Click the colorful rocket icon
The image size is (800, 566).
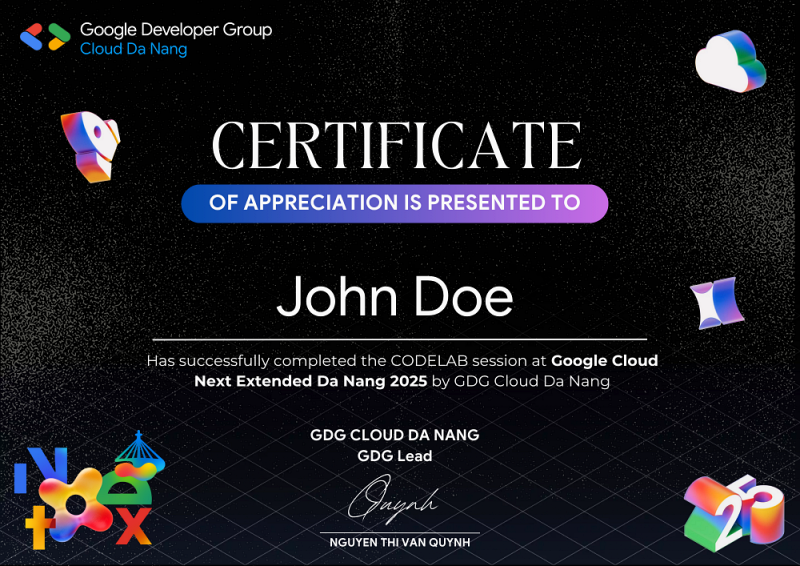(x=90, y=146)
